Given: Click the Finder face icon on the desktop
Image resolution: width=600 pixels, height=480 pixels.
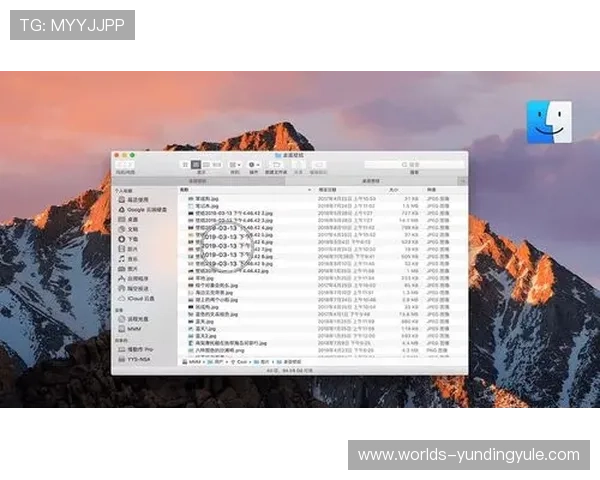Looking at the screenshot, I should pos(549,122).
